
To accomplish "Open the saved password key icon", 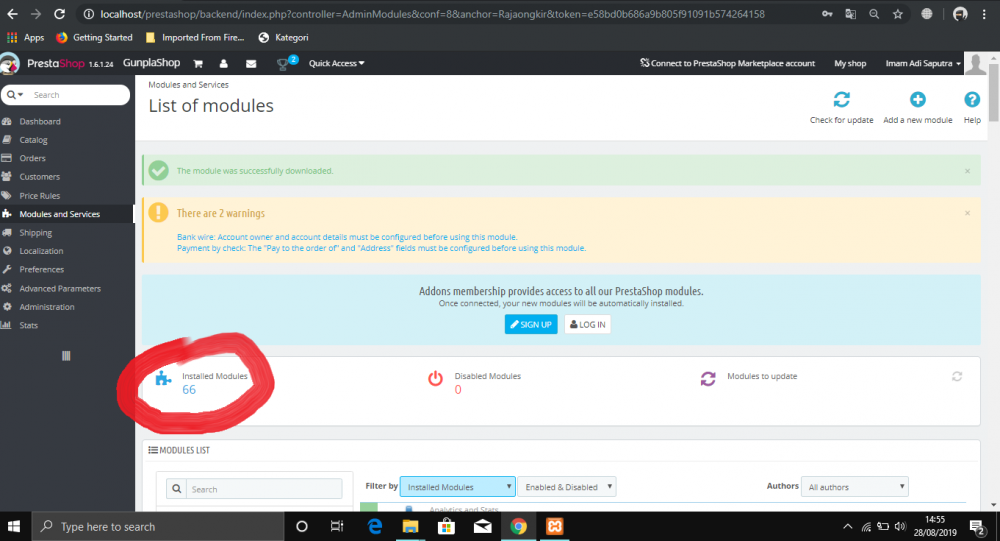I will [x=827, y=14].
